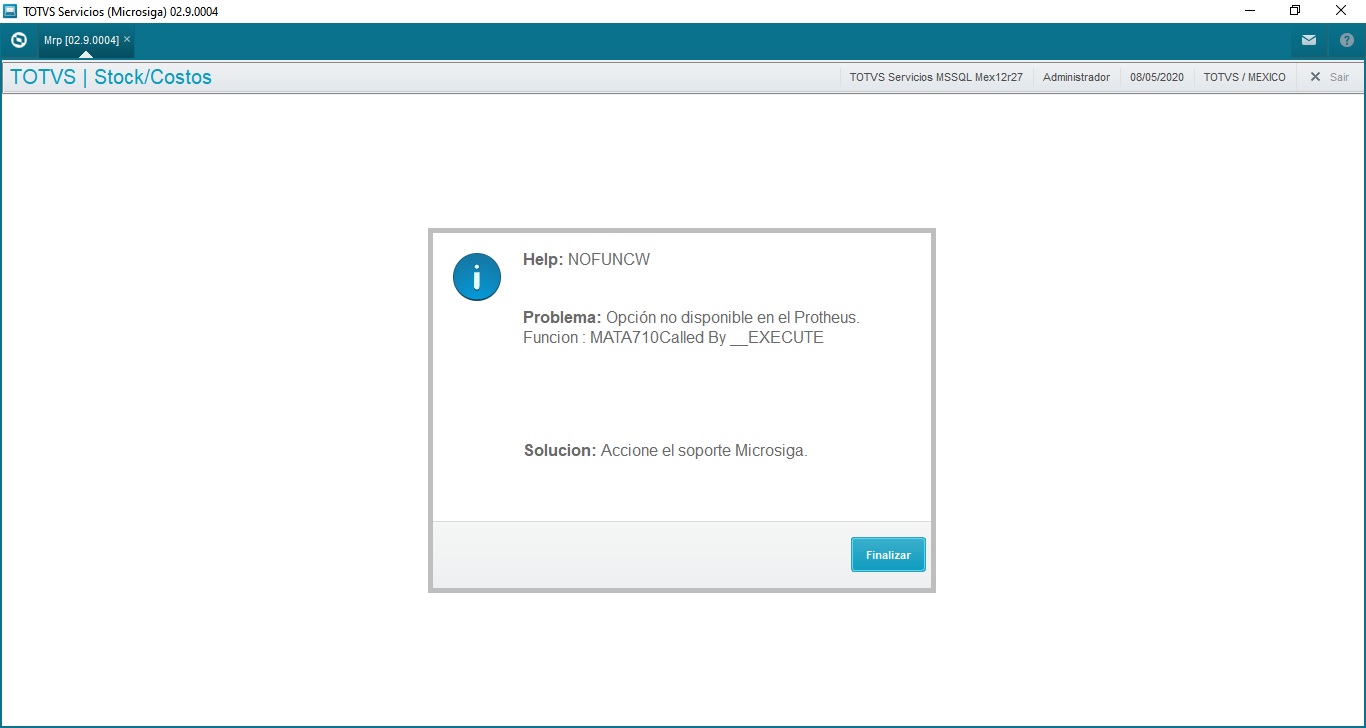Click the TOTVS / MEXICO company label

tap(1244, 77)
